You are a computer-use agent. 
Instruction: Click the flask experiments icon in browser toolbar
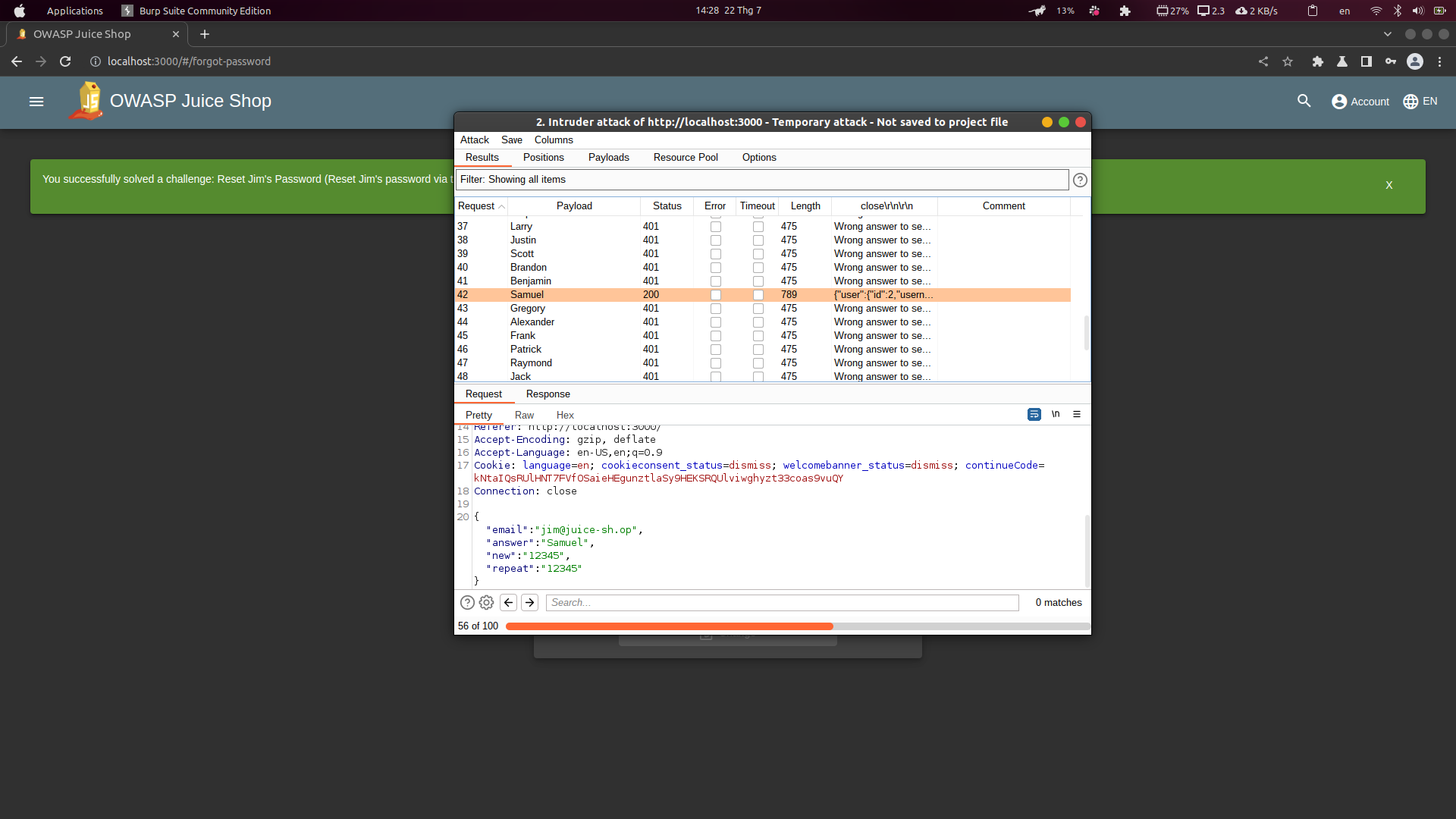(x=1342, y=61)
